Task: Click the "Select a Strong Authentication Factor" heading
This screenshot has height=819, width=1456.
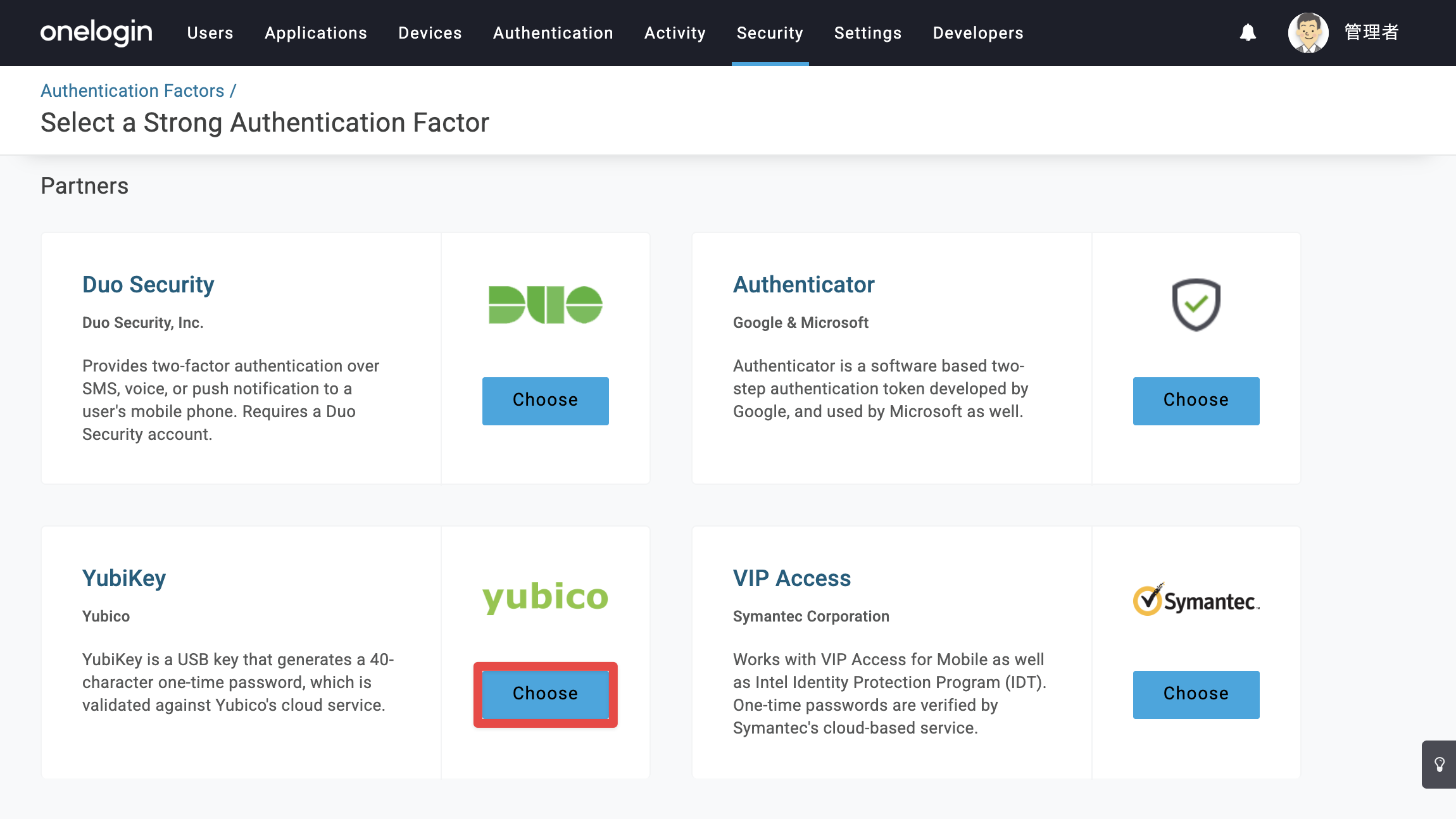Action: click(x=265, y=122)
